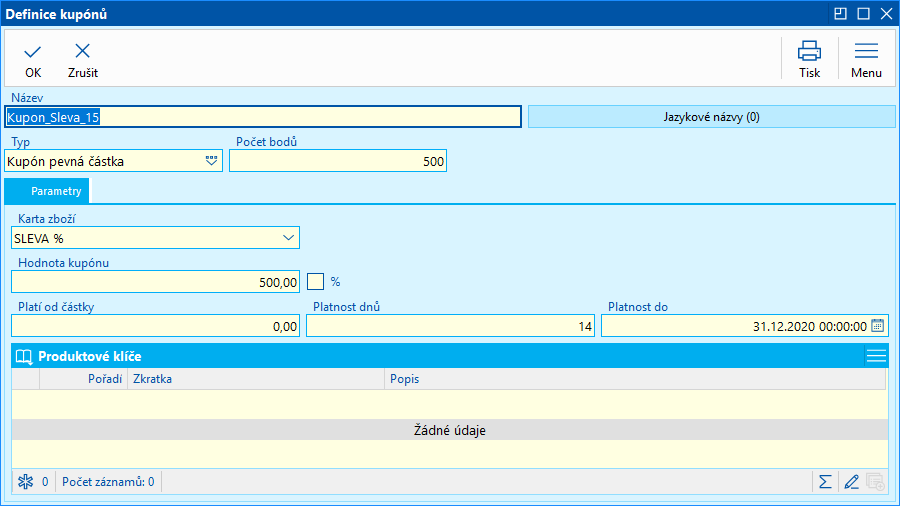Click the book icon beside Produktové klíče
The height and width of the screenshot is (506, 900).
[x=24, y=357]
